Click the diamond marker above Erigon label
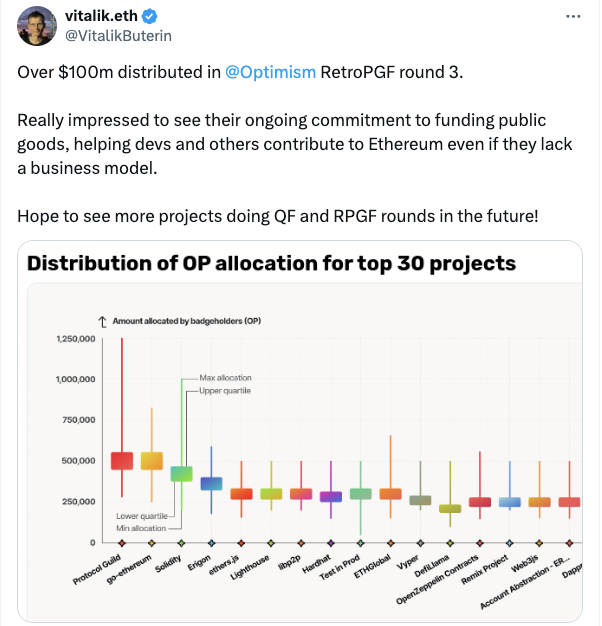The height and width of the screenshot is (626, 602). (x=211, y=543)
